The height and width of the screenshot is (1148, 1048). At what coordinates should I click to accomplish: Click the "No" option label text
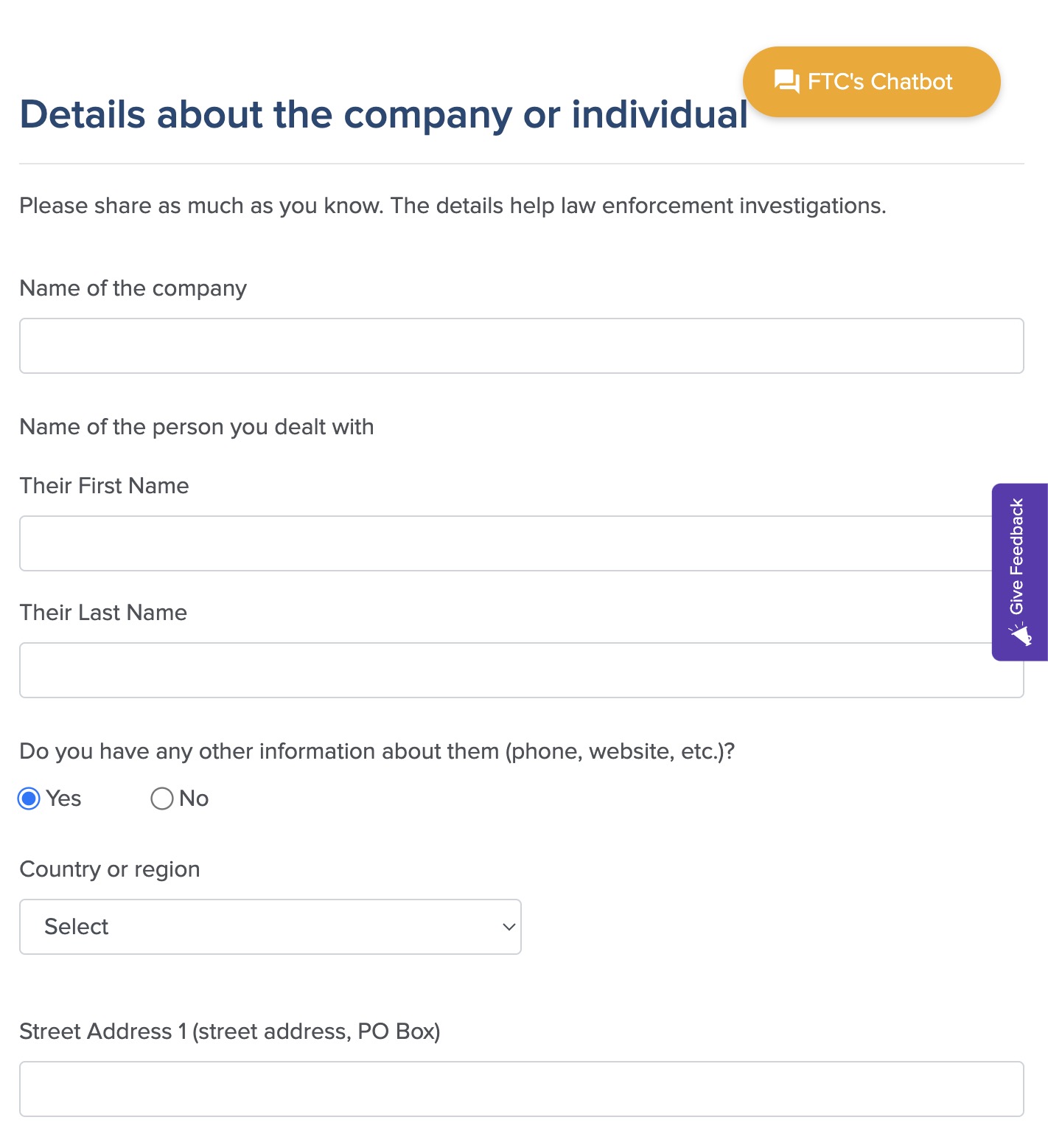tap(194, 799)
